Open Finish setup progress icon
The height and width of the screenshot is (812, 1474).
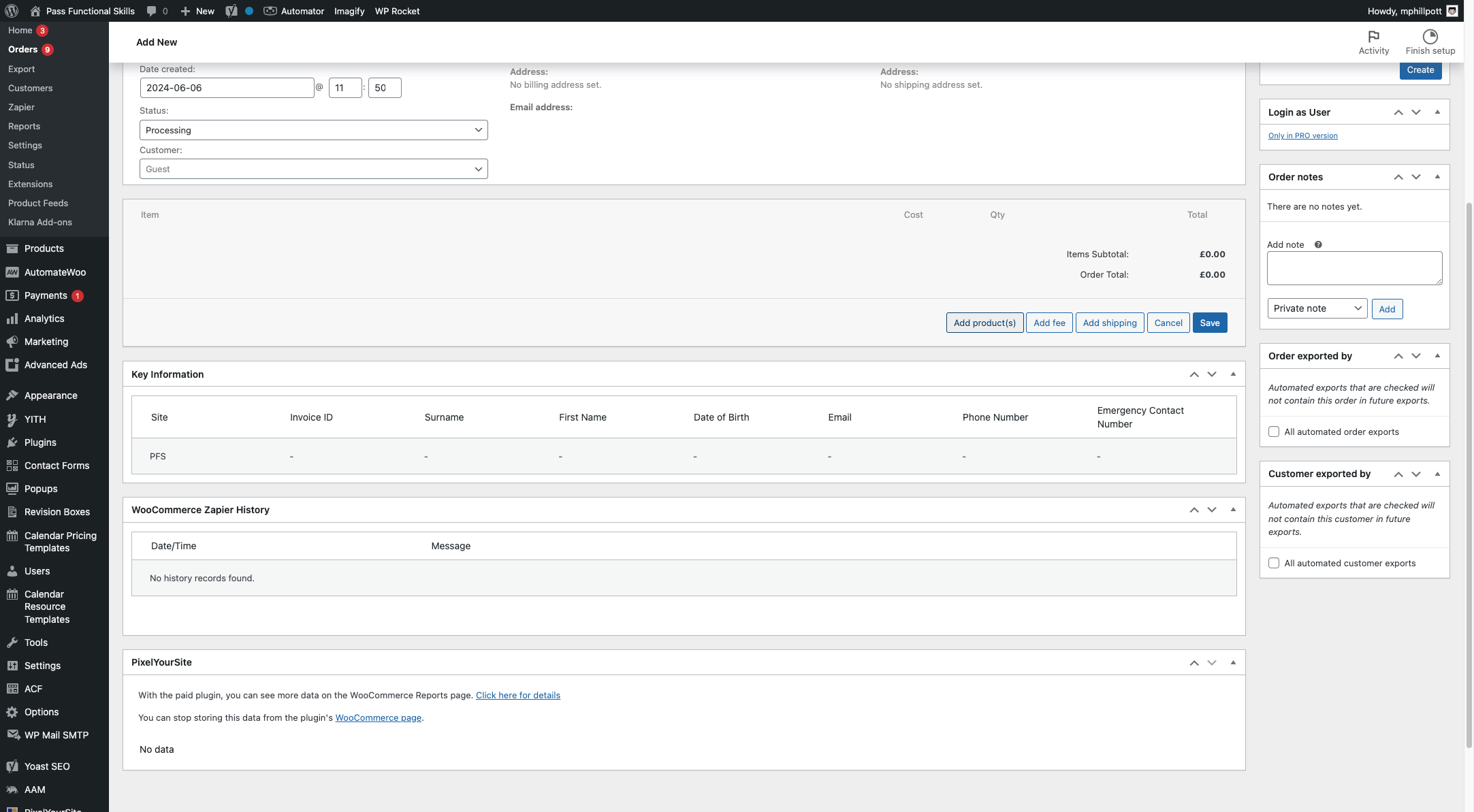point(1430,42)
